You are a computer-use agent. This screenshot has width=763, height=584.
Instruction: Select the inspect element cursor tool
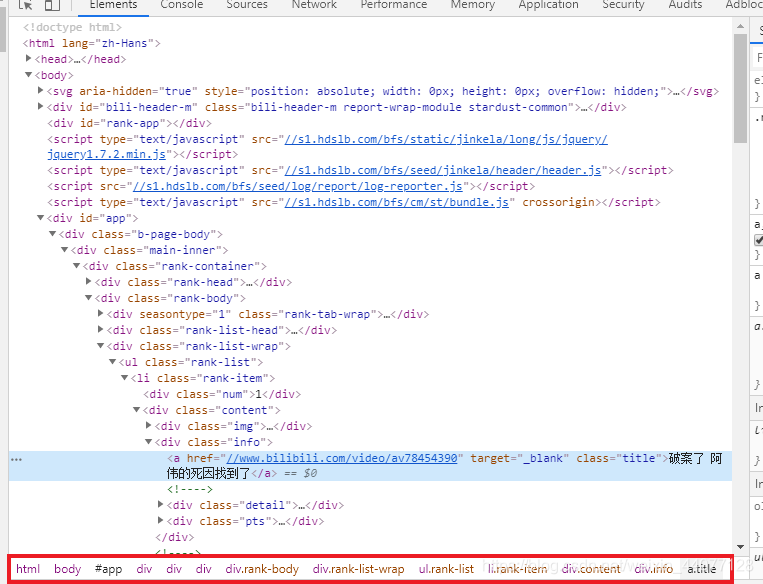(25, 5)
